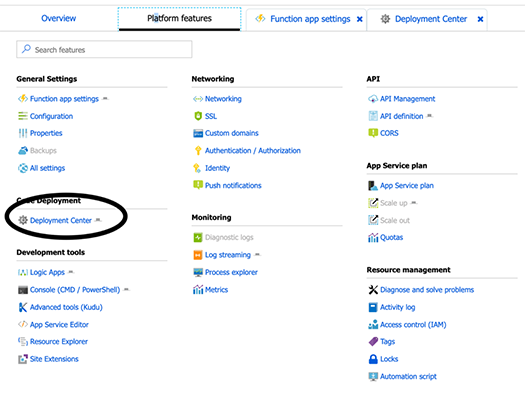The width and height of the screenshot is (525, 399).
Task: Click the Quotas chart icon
Action: click(x=373, y=238)
